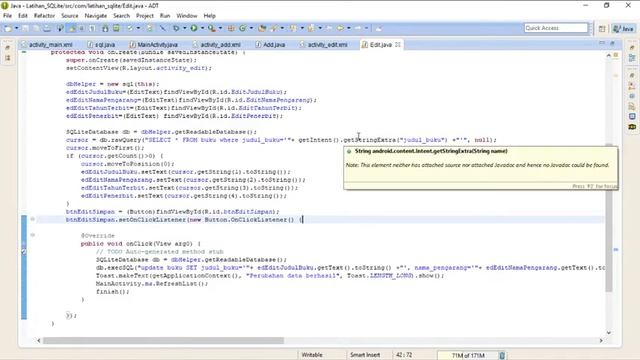Click the Save All toolbar icon
Screen dimensions: 640x360
(36, 28)
